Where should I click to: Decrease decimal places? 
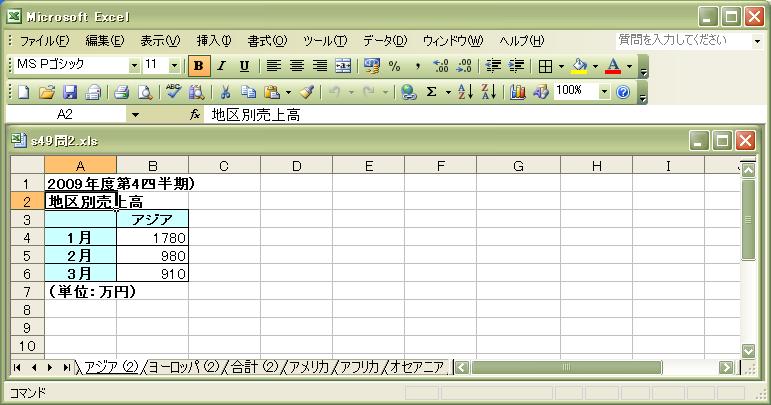(x=464, y=66)
